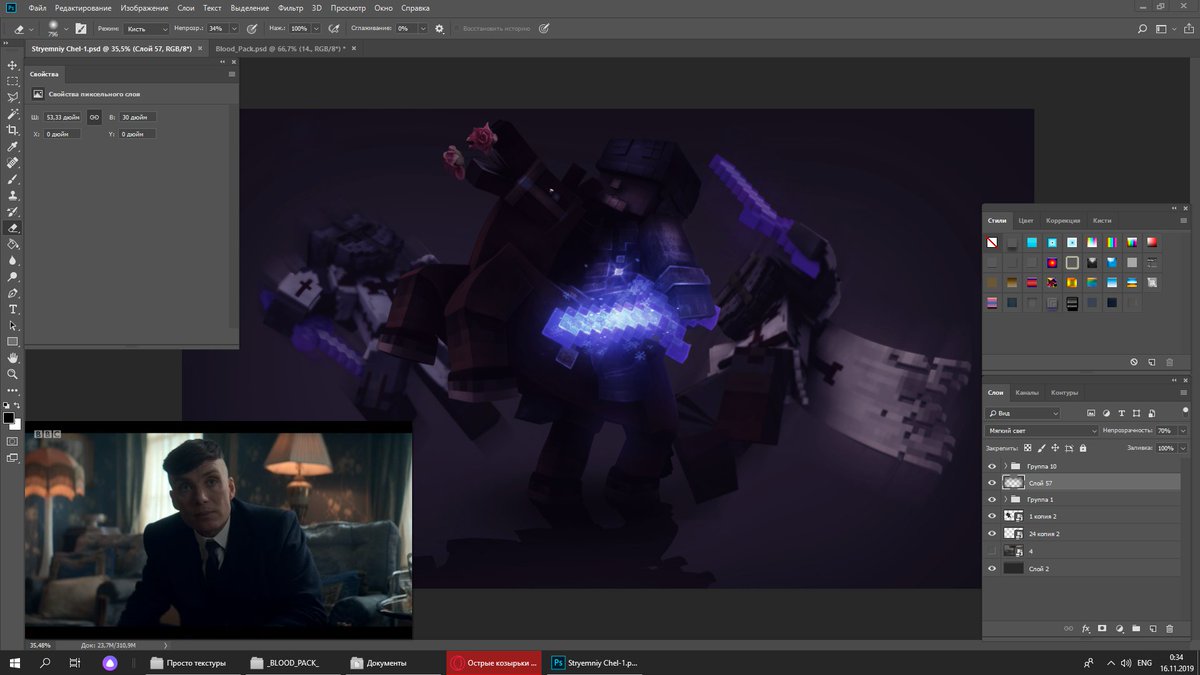The width and height of the screenshot is (1200, 675).
Task: Open layer filter Вид dropdown
Action: tap(1024, 412)
